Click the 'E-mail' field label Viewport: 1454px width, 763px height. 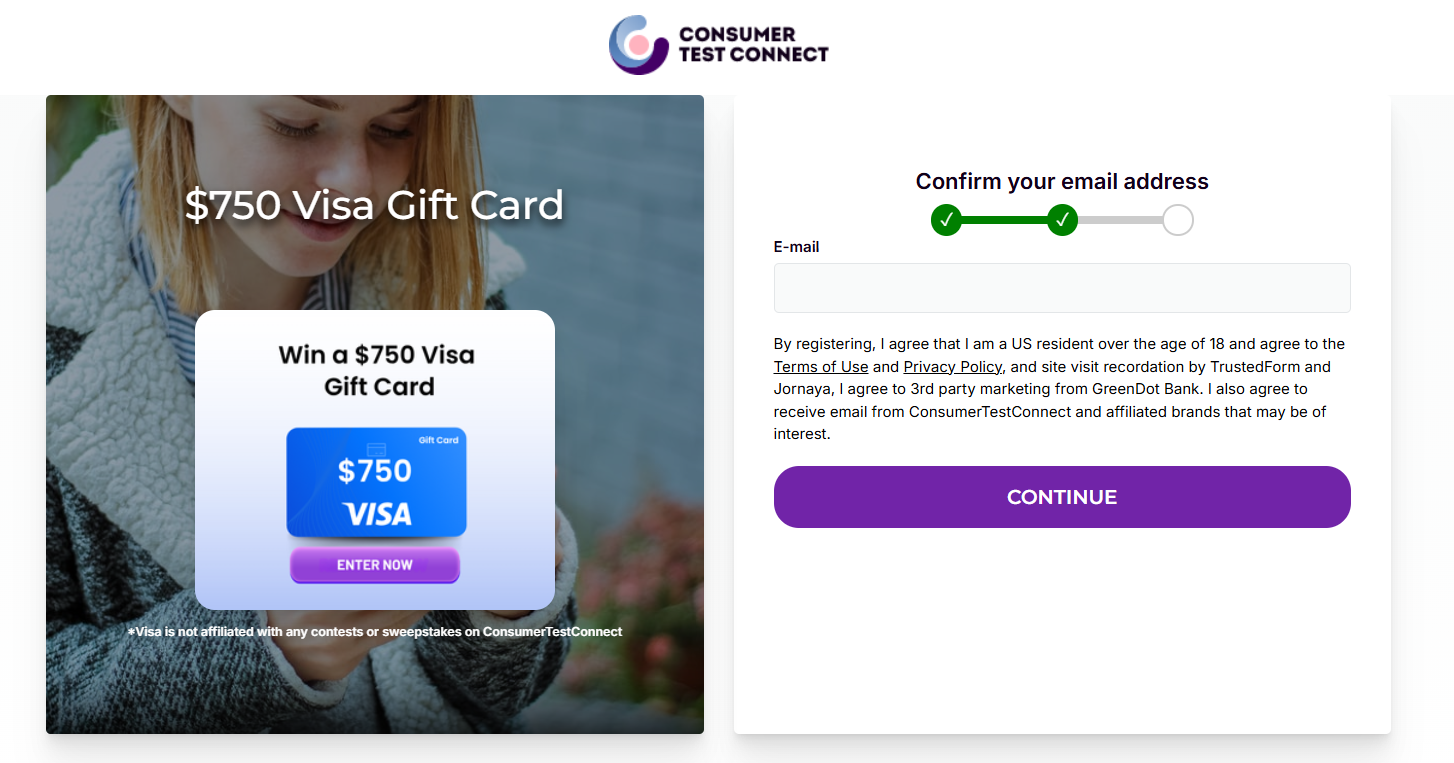pyautogui.click(x=796, y=247)
